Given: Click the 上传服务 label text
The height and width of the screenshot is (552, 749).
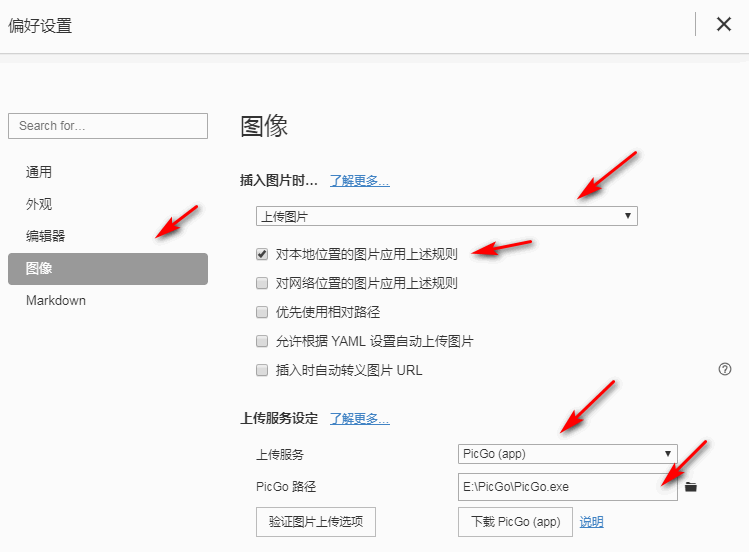Looking at the screenshot, I should click(x=280, y=454).
